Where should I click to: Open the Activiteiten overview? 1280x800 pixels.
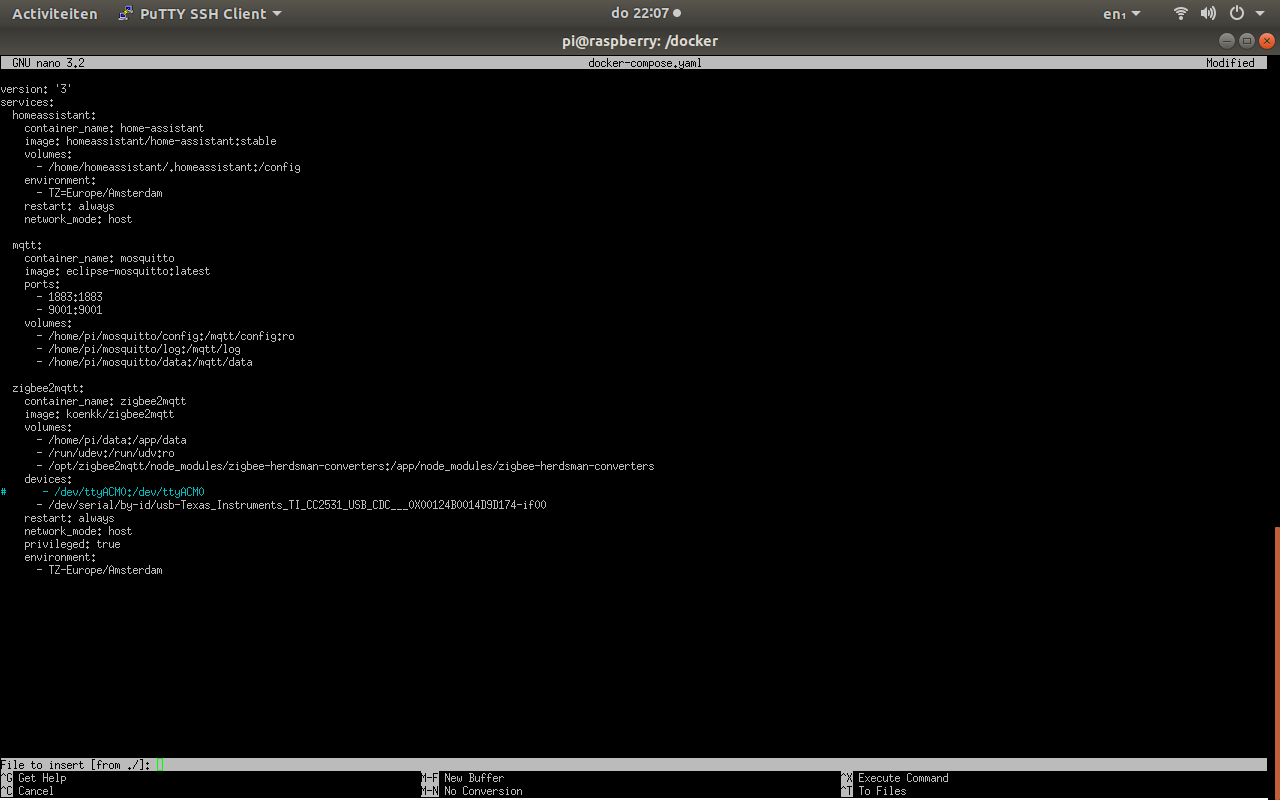(55, 13)
